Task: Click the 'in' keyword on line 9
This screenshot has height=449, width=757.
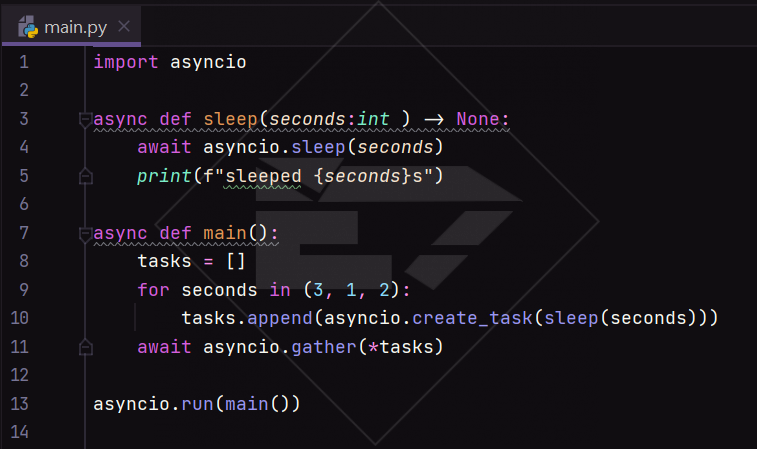Action: coord(280,290)
